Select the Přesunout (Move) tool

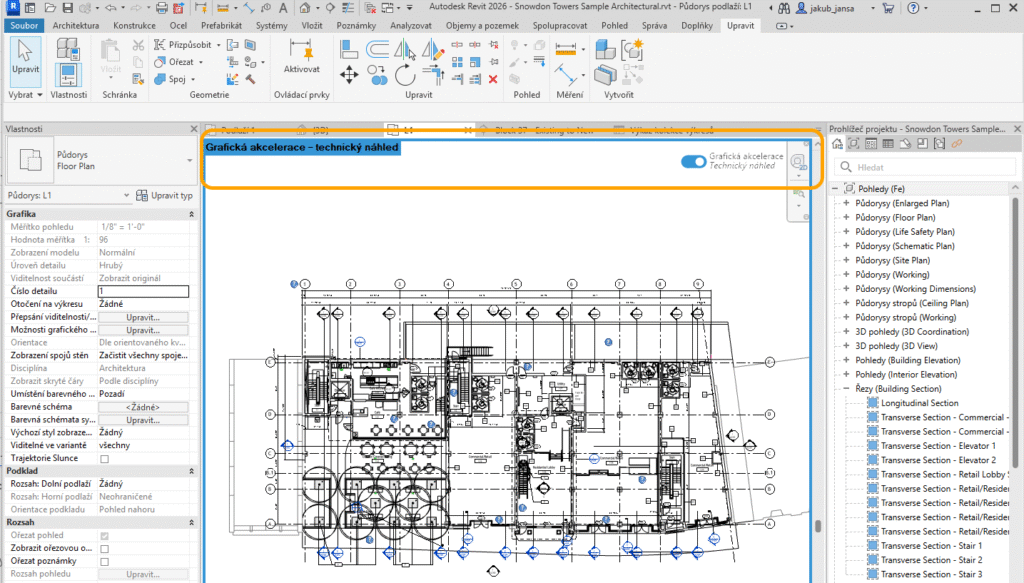349,74
